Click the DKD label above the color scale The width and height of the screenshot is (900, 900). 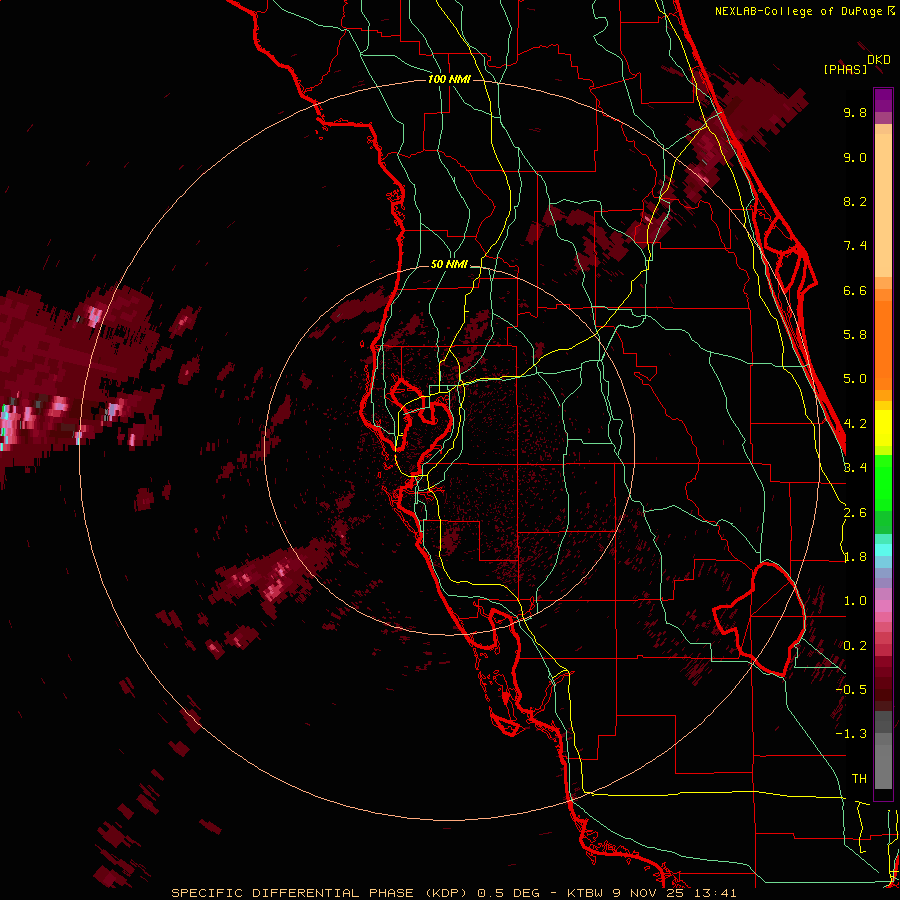click(x=879, y=60)
